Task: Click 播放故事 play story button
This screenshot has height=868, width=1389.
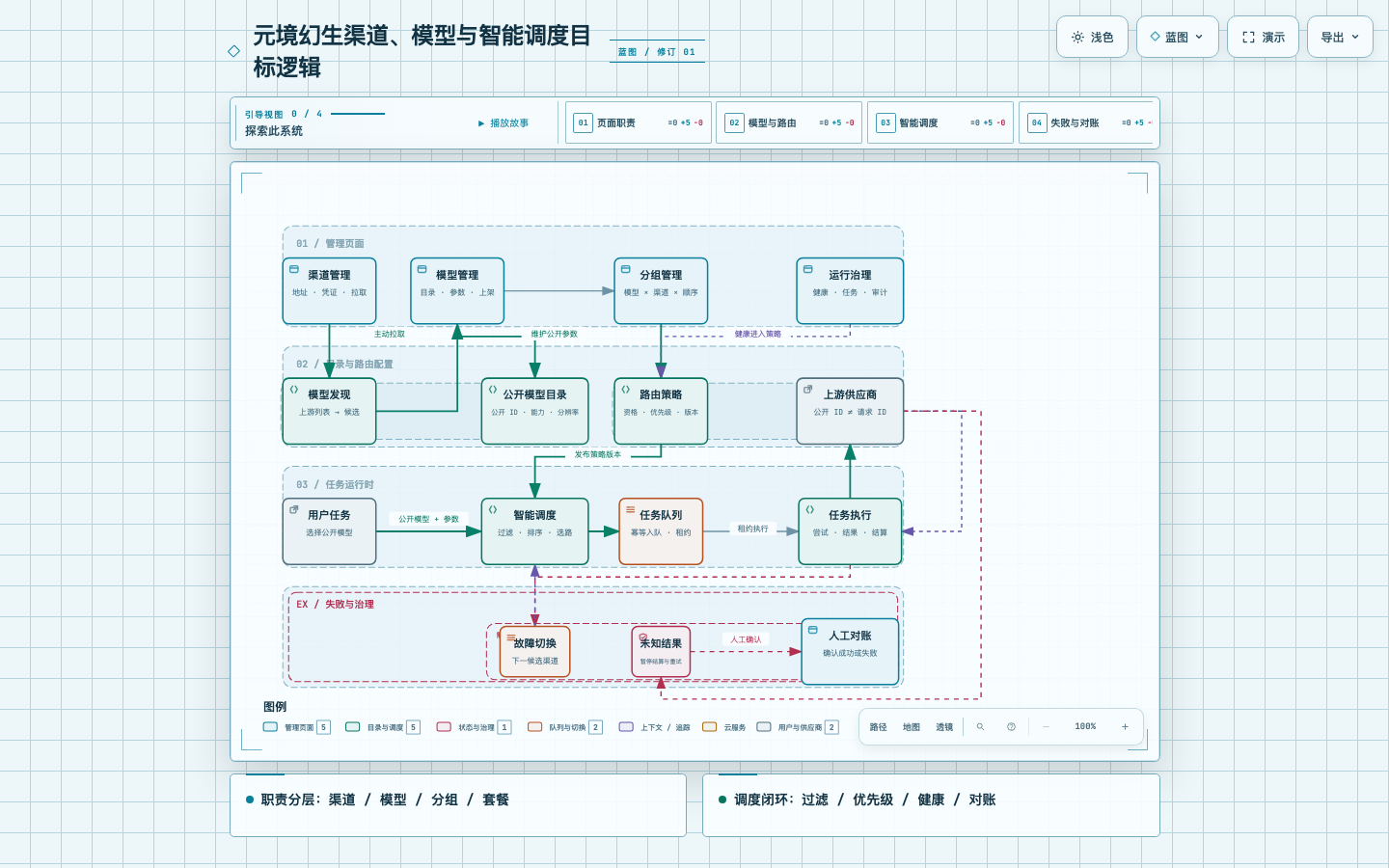Action: [504, 123]
